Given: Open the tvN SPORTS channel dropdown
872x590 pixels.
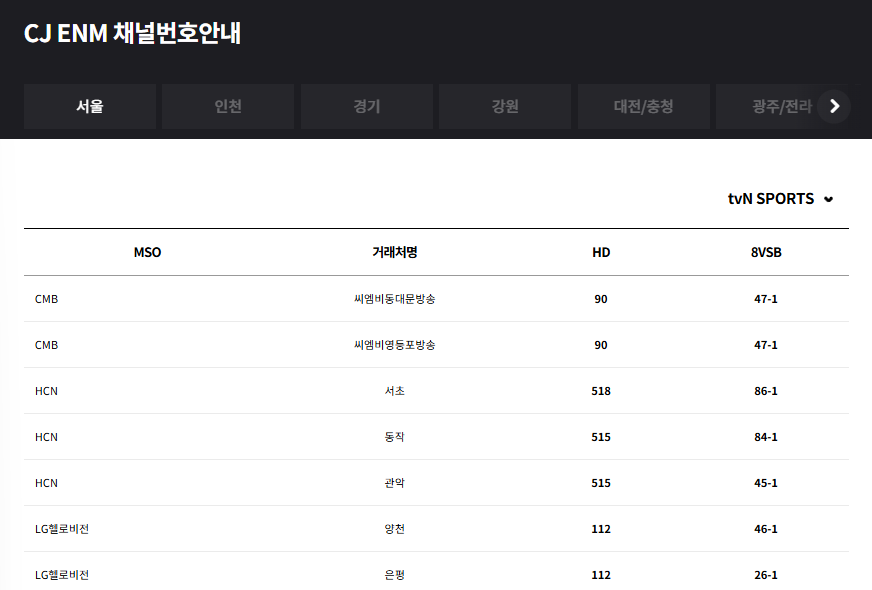Looking at the screenshot, I should 772,199.
